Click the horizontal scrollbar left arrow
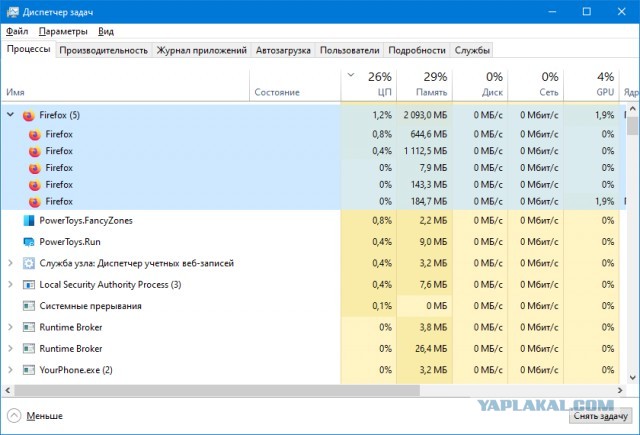Image resolution: width=640 pixels, height=435 pixels. click(8, 391)
